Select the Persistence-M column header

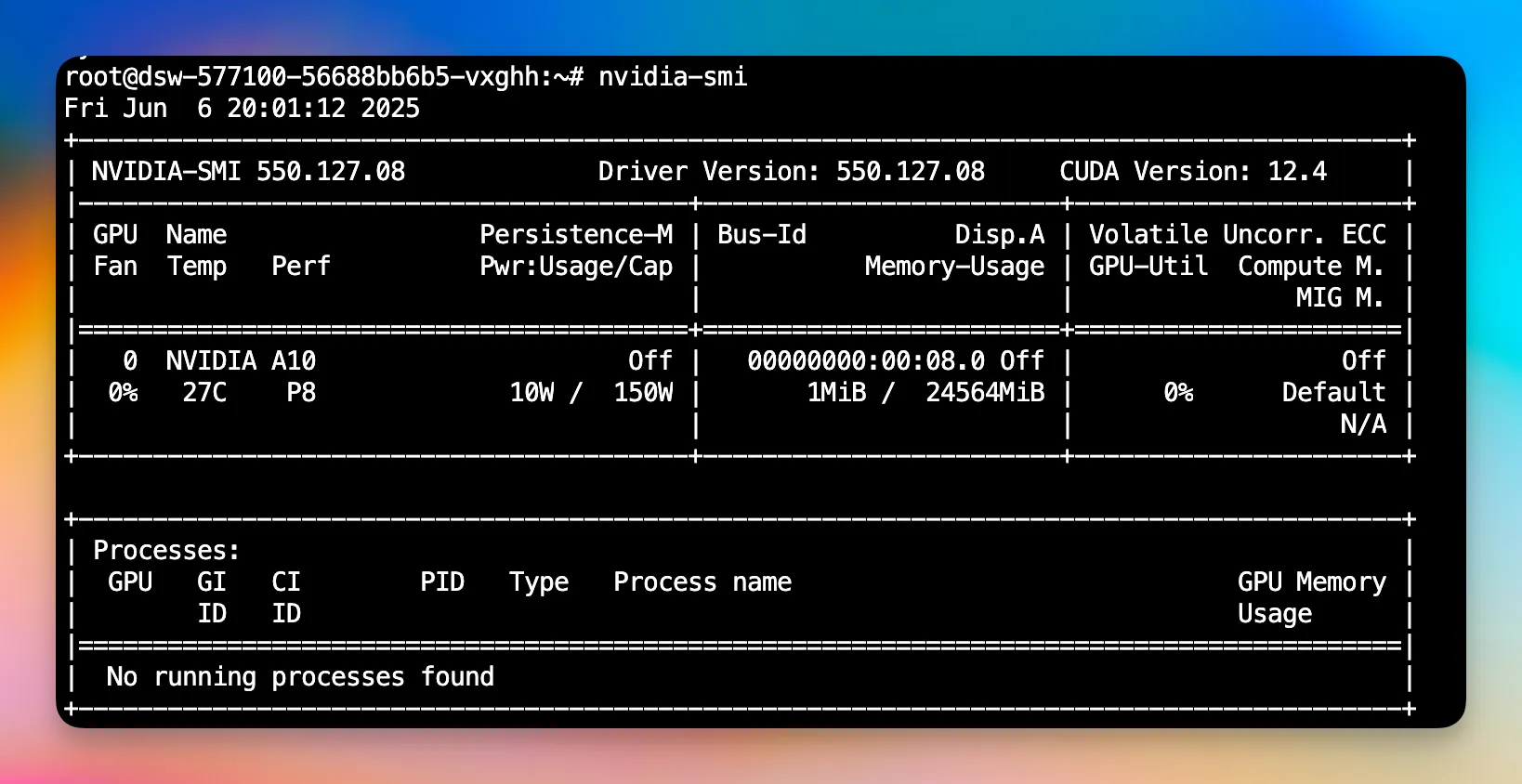(575, 235)
